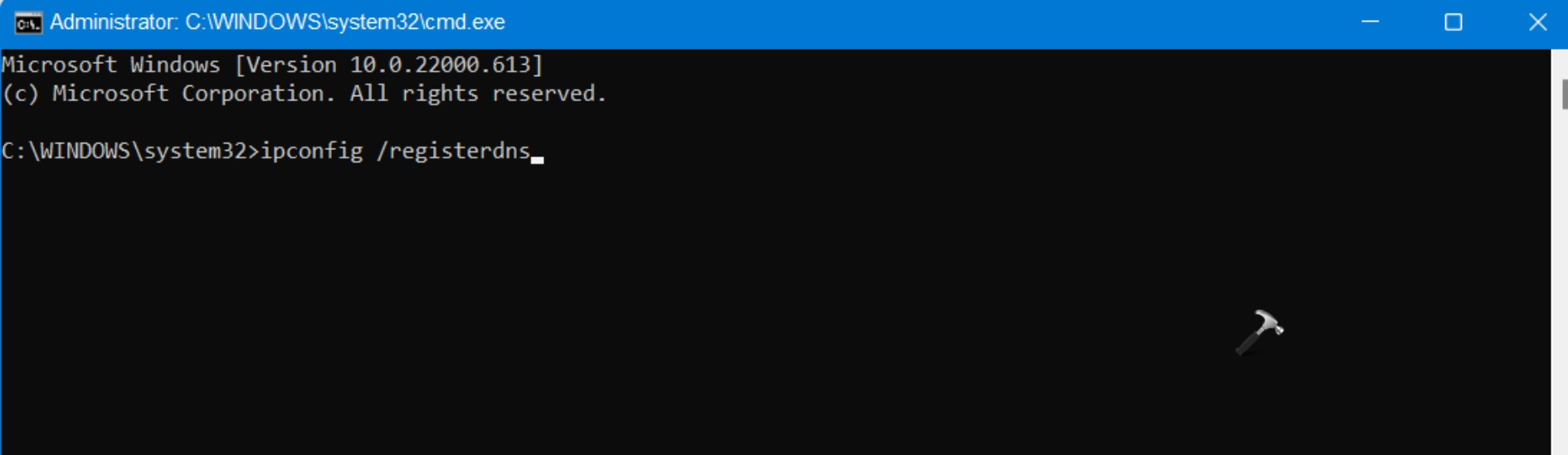The width and height of the screenshot is (1568, 455).
Task: Maximize the Command Prompt window
Action: click(x=1453, y=22)
